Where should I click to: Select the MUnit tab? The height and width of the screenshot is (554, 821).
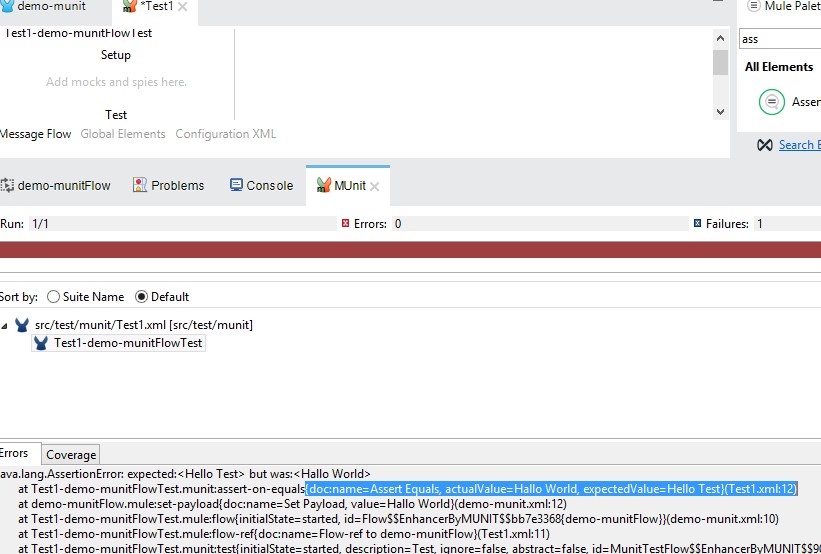(x=349, y=185)
